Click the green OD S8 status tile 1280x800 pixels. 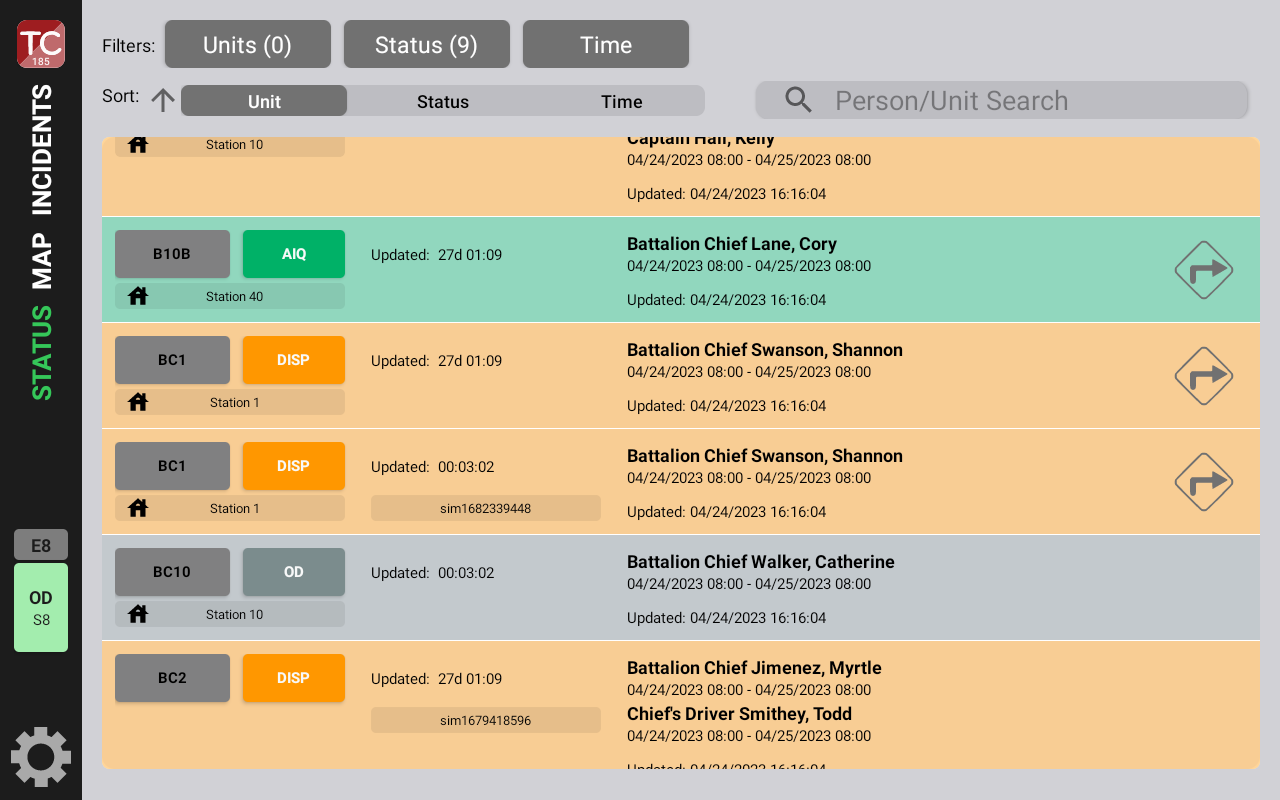(x=41, y=607)
